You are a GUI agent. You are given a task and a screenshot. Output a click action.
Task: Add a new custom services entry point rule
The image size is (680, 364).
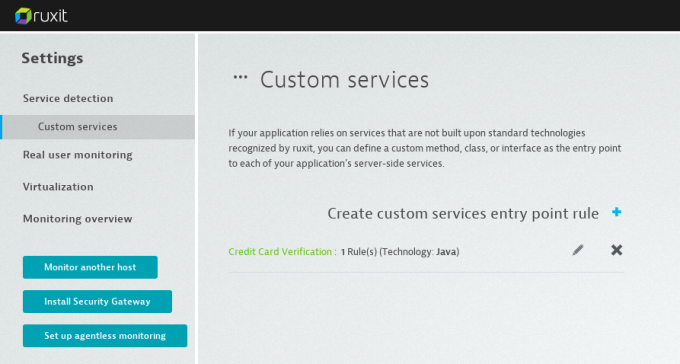(616, 212)
